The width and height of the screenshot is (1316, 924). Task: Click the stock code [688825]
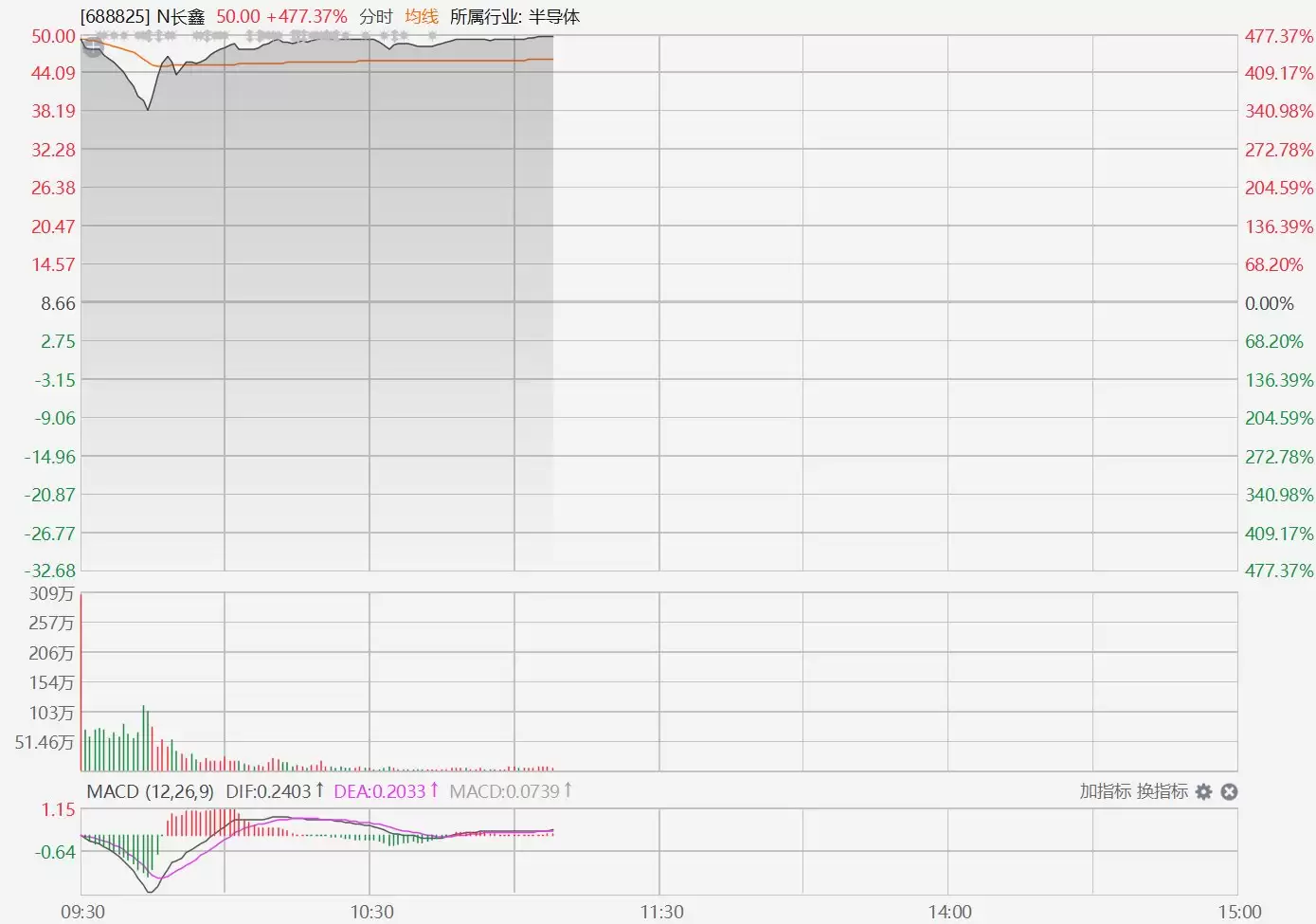click(115, 16)
